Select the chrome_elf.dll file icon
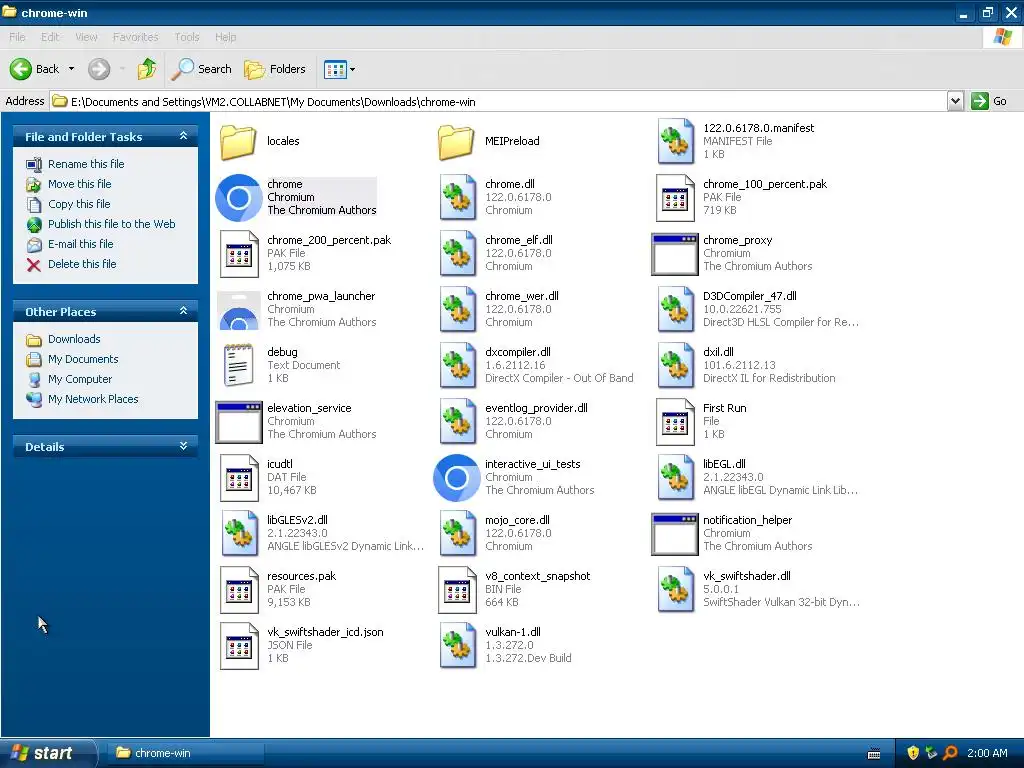 pos(456,253)
